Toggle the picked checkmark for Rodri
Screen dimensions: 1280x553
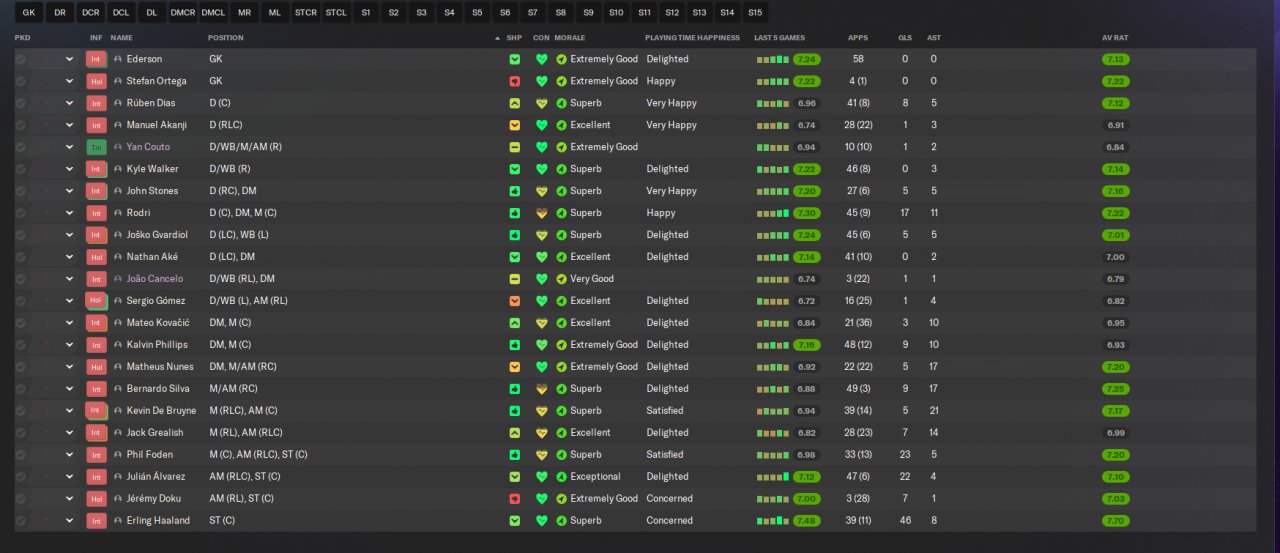20,213
